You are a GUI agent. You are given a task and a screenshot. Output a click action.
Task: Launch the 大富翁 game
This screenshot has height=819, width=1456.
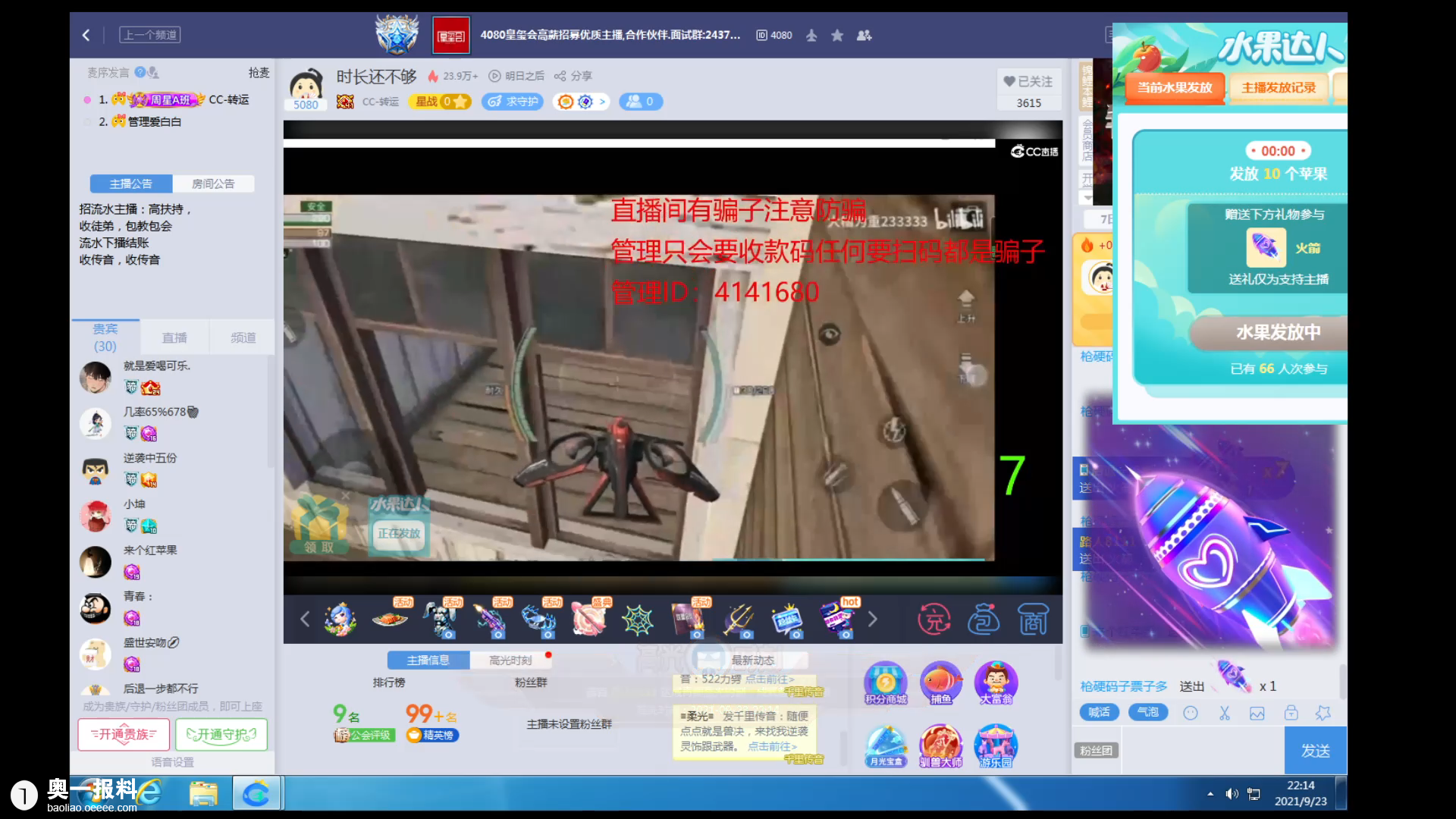(x=996, y=683)
